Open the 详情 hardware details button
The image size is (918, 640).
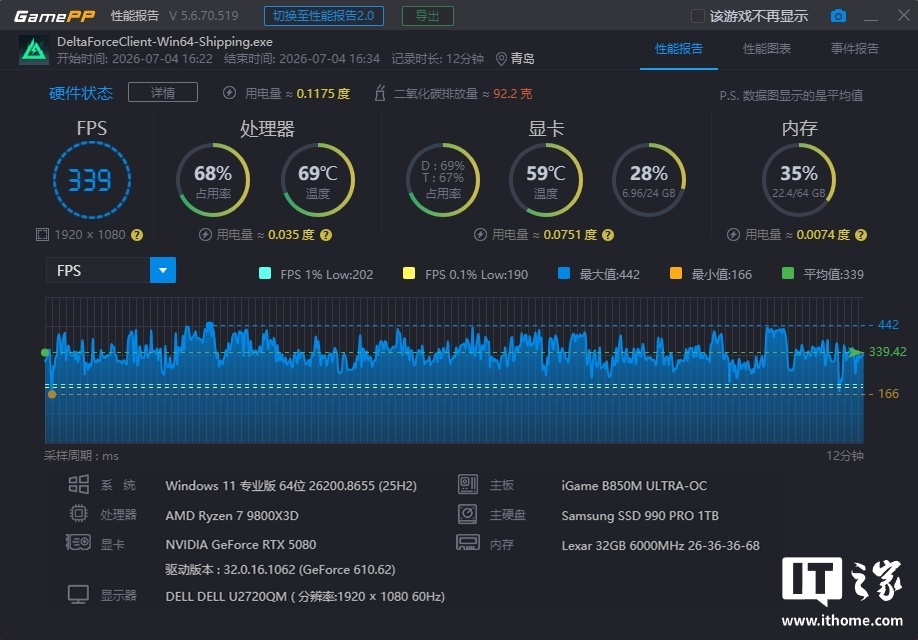tap(163, 93)
